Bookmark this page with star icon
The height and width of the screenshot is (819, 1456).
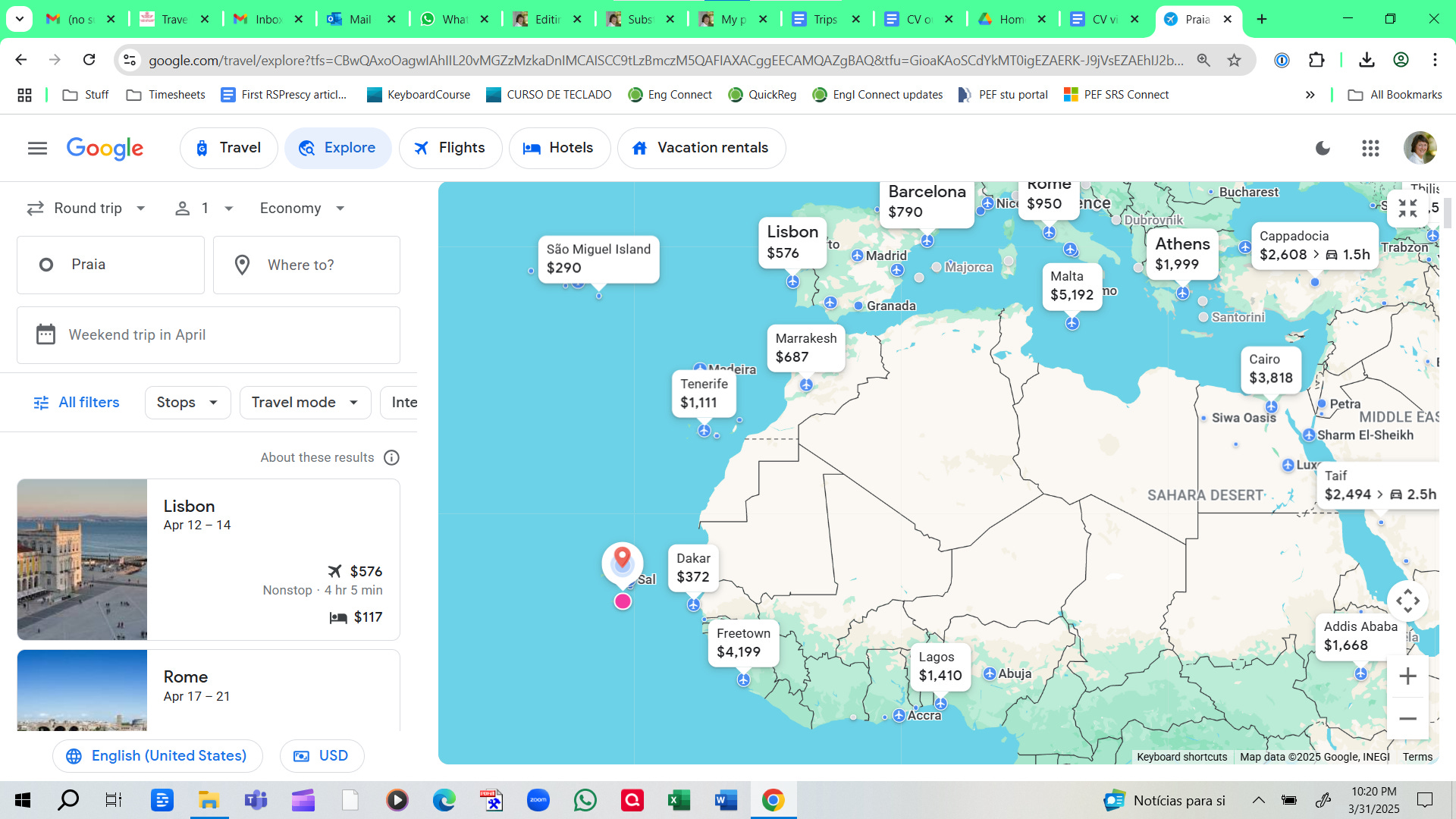1235,60
